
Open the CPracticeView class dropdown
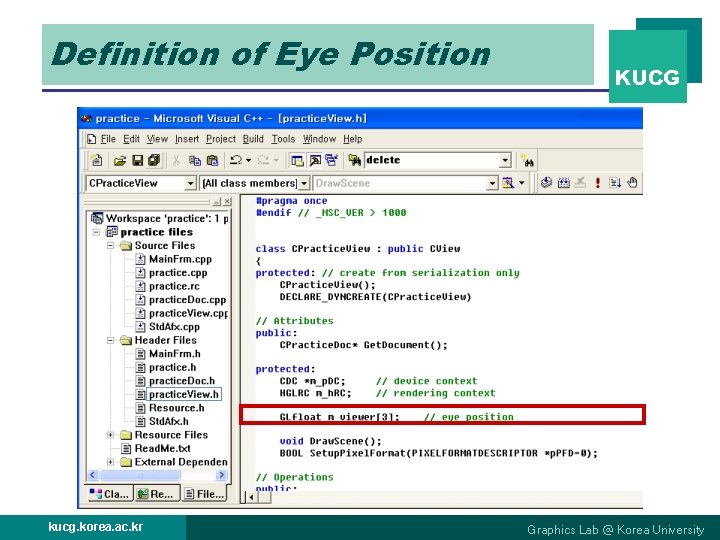[x=191, y=183]
